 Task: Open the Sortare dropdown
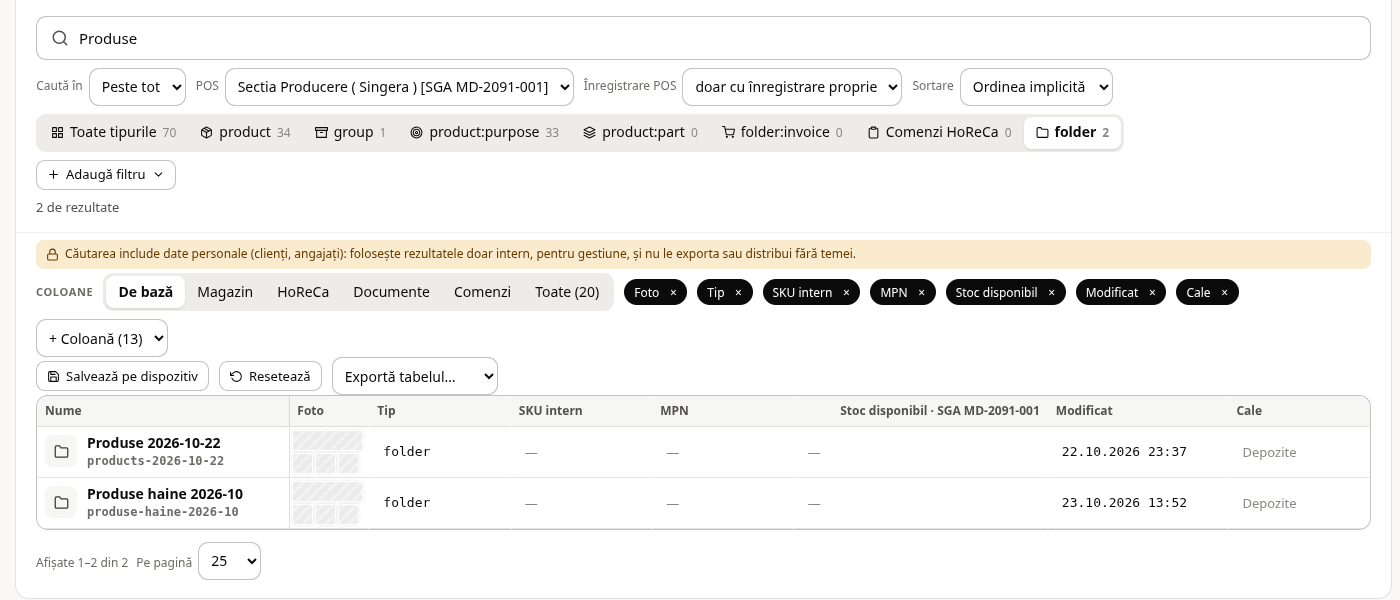pos(1036,87)
